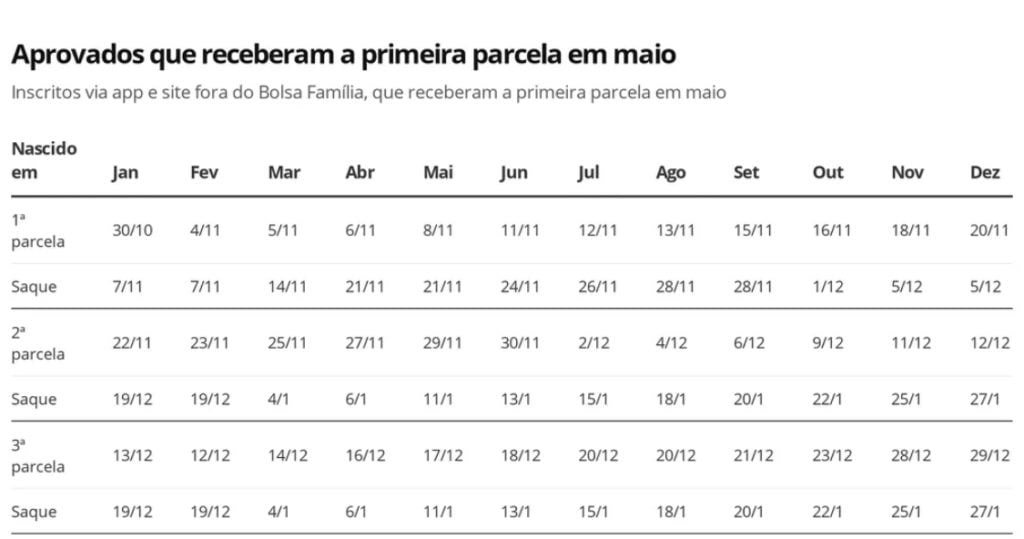Click the '1ª parcela' row label

click(38, 231)
